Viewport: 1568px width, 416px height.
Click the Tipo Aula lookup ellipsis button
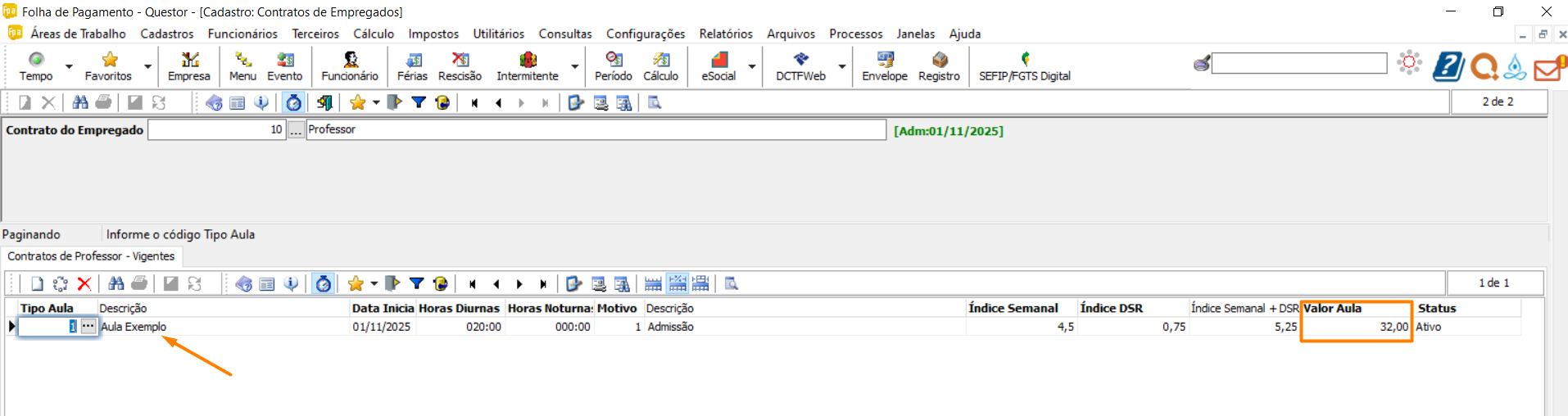click(x=88, y=327)
